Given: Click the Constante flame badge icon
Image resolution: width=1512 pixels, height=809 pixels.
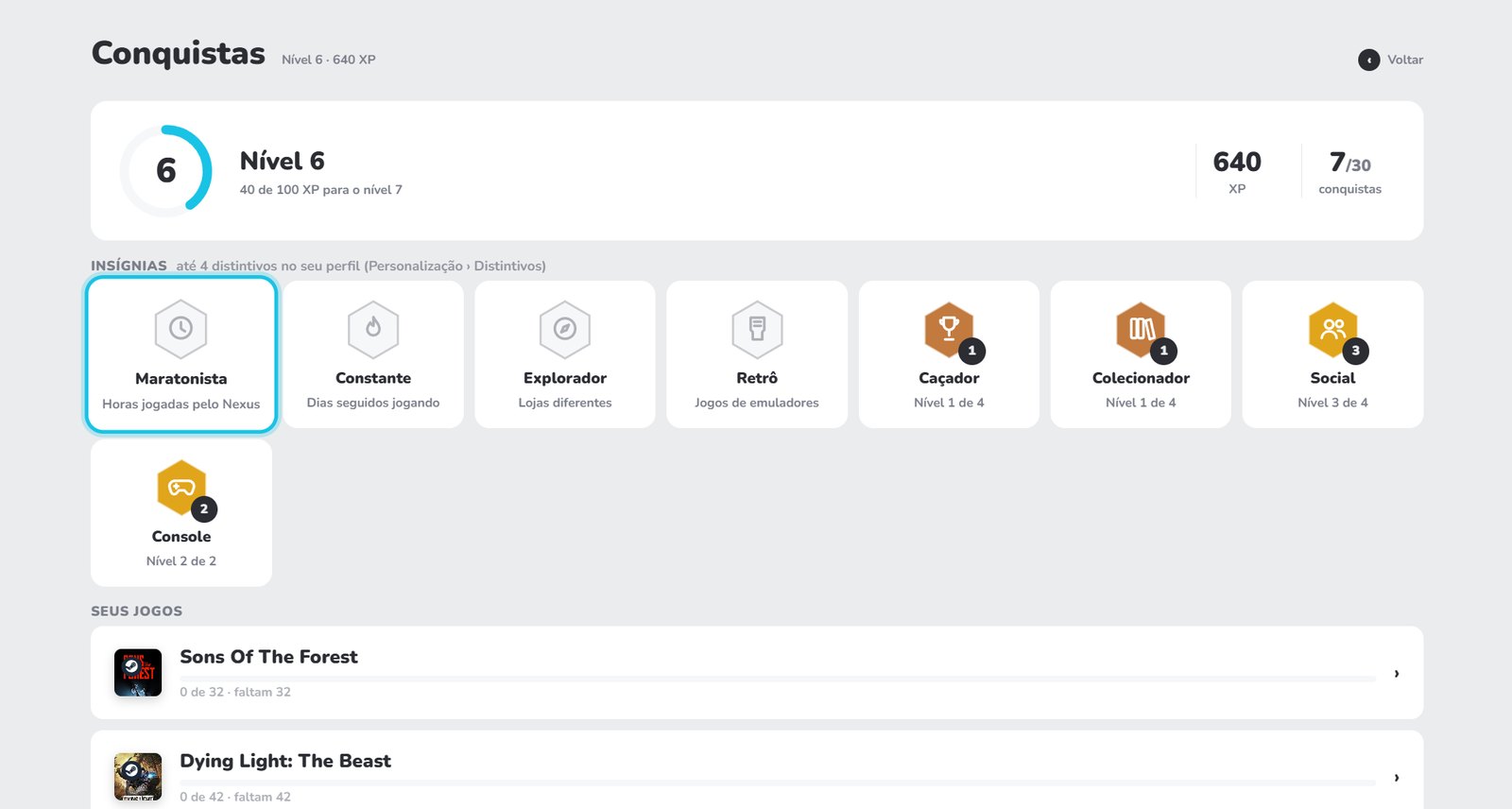Looking at the screenshot, I should [373, 329].
